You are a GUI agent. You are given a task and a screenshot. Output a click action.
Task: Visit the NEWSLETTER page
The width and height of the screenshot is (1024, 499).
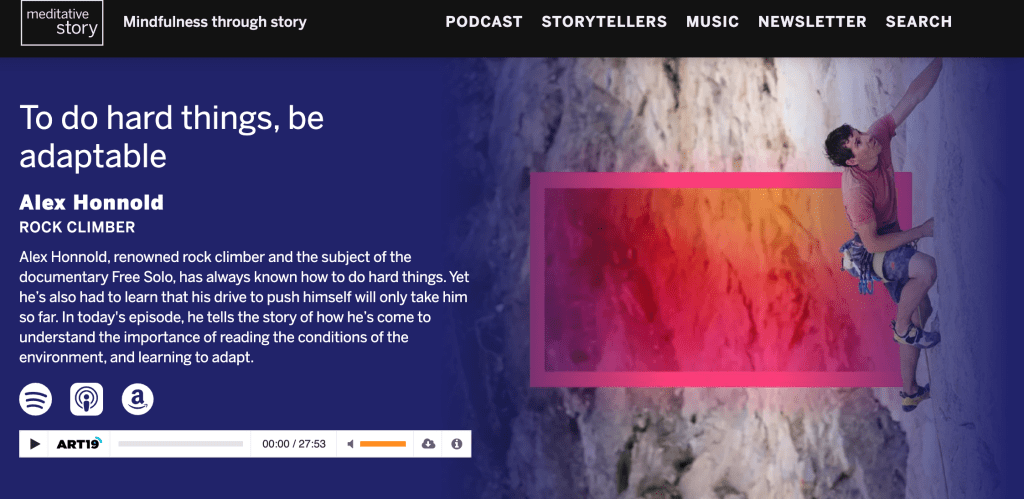click(812, 22)
